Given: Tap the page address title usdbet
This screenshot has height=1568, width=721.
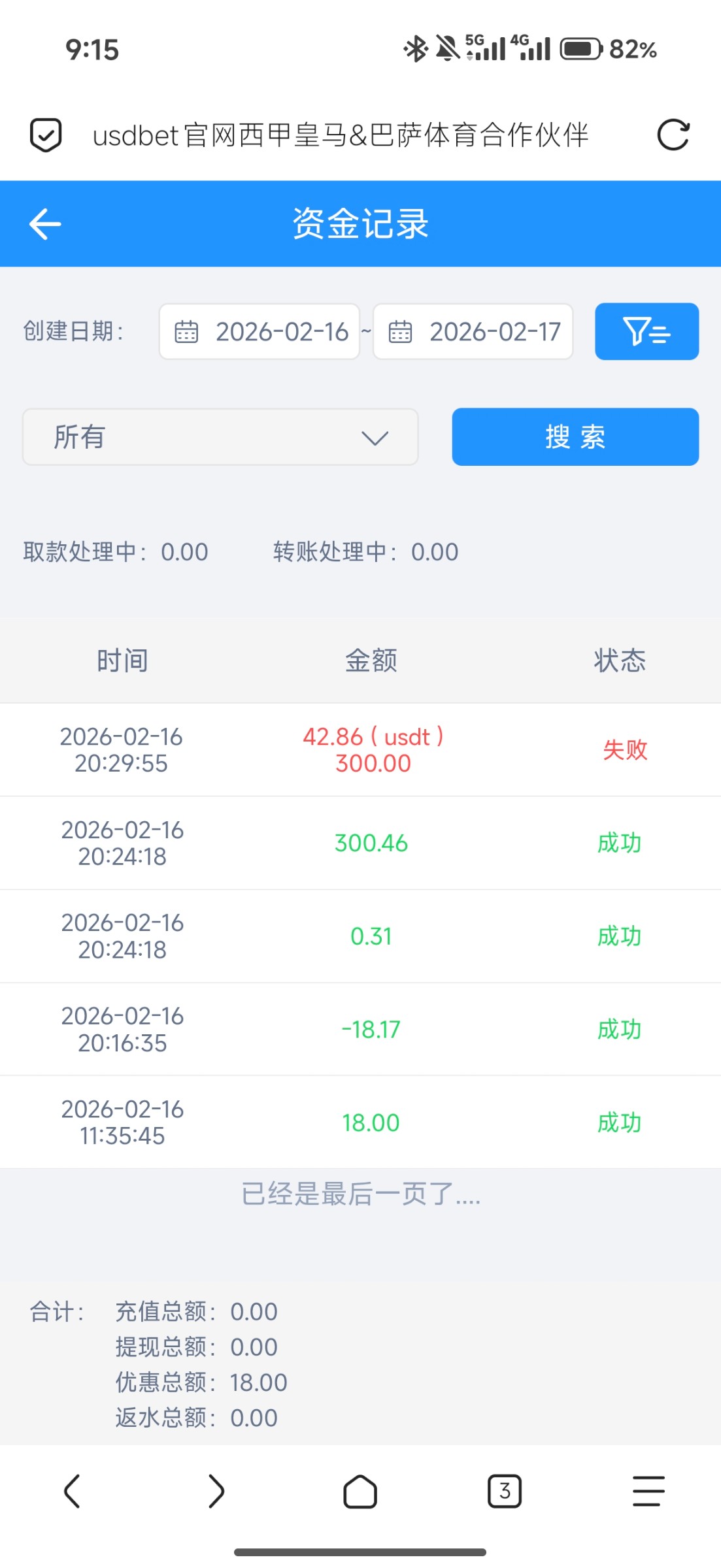Looking at the screenshot, I should (x=341, y=135).
